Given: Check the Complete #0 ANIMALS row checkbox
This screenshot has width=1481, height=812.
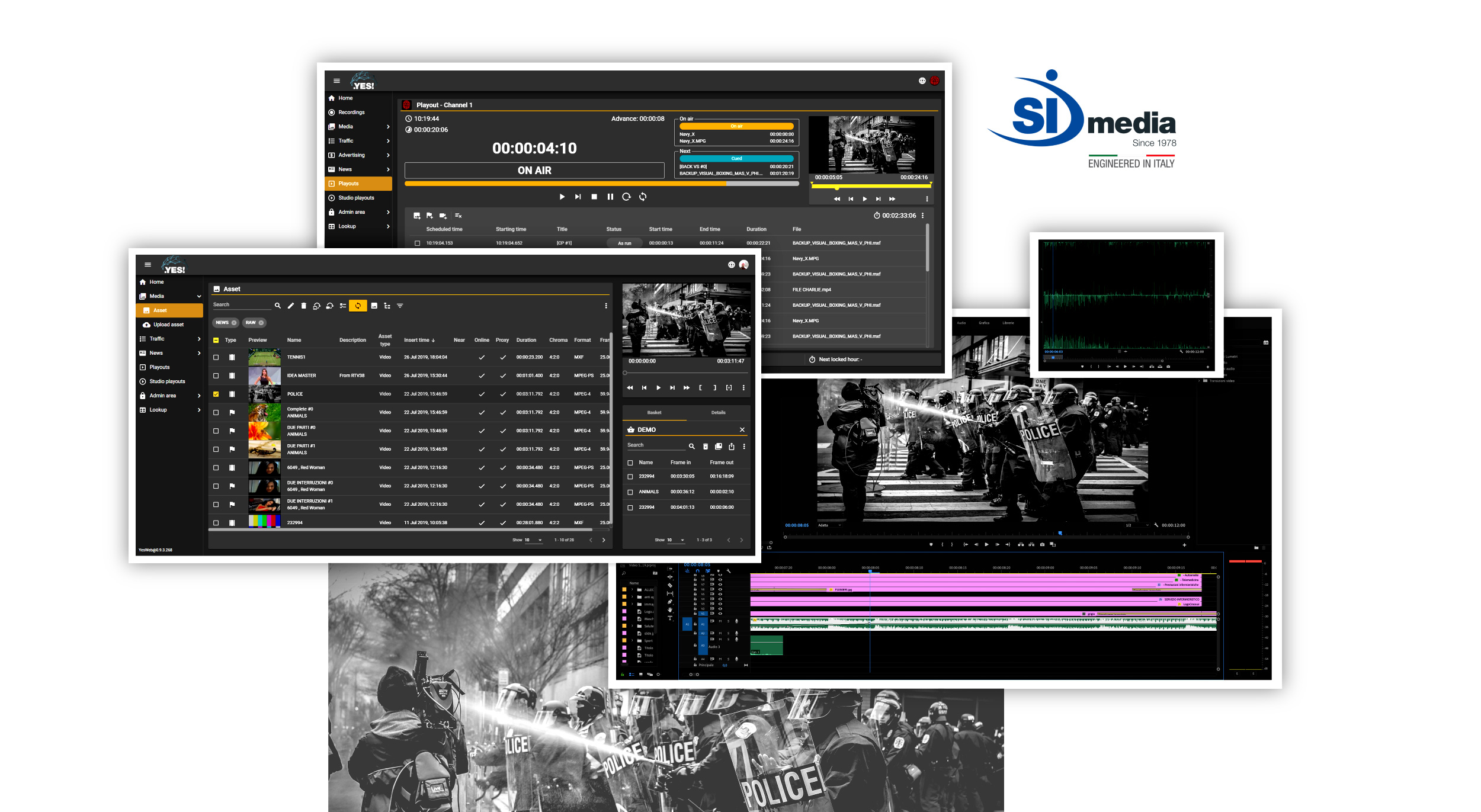Looking at the screenshot, I should click(x=216, y=412).
